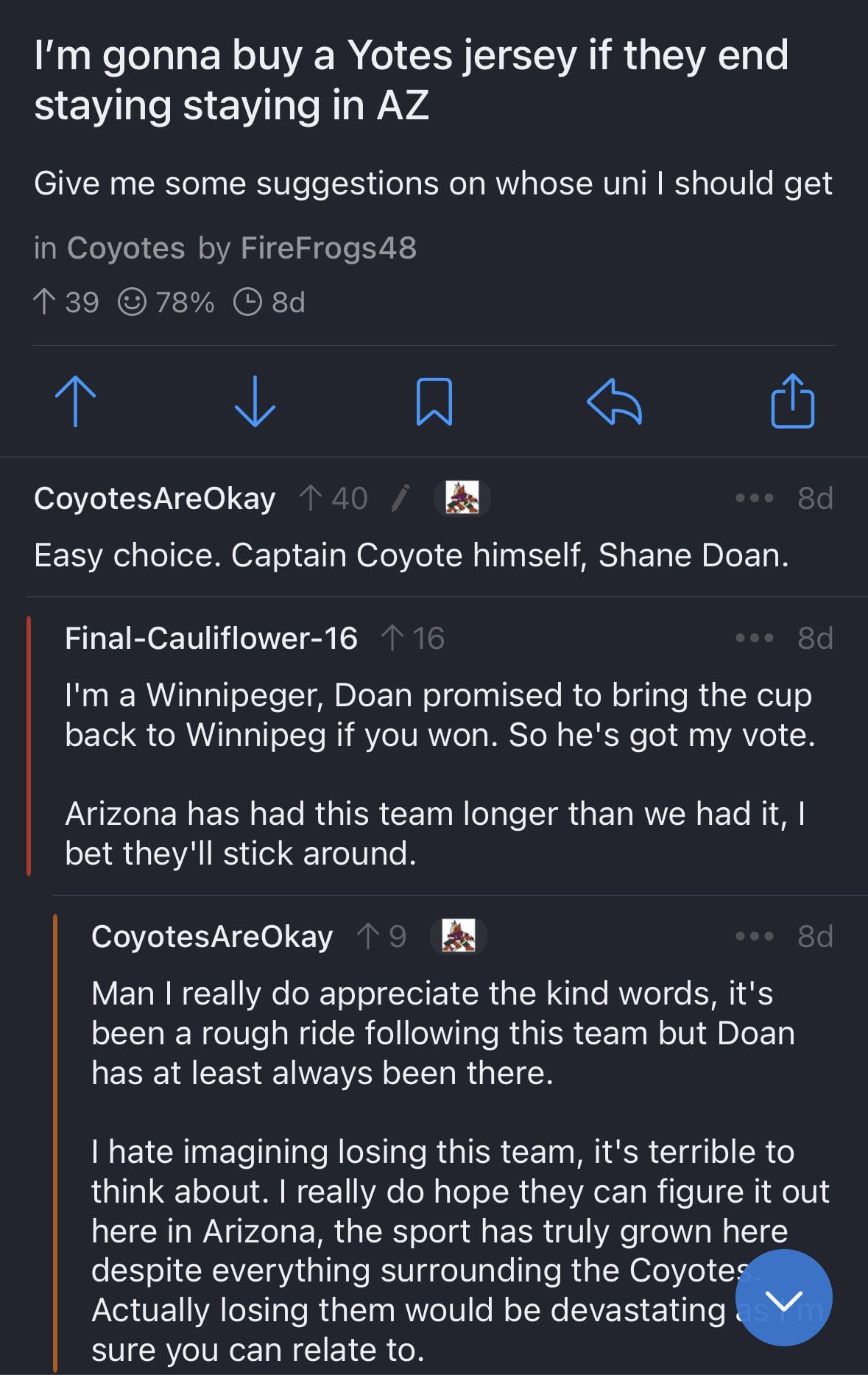This screenshot has width=868, height=1375.
Task: Tap Coyotes flair logo on nested reply
Action: click(x=459, y=936)
